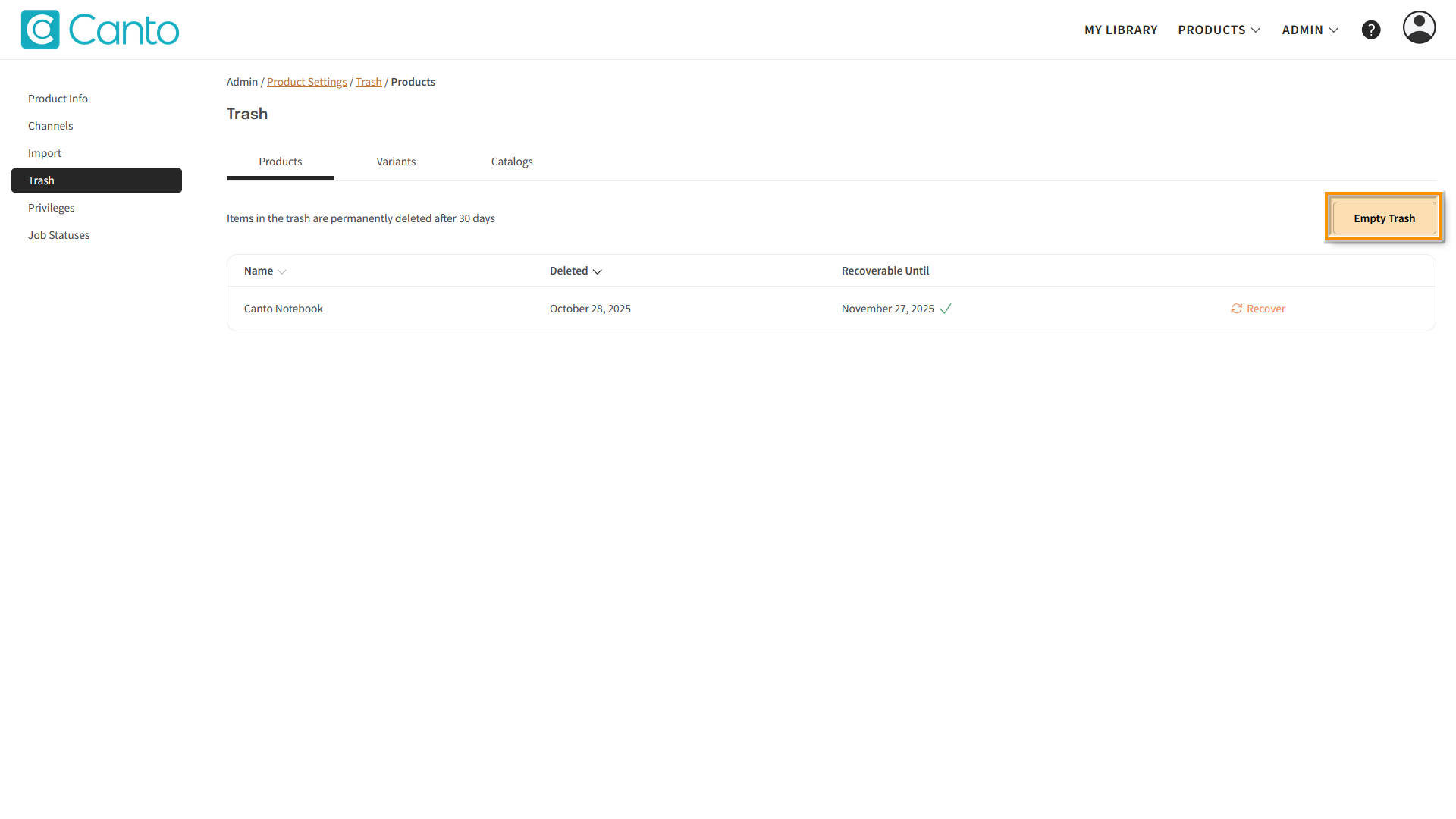Image resolution: width=1456 pixels, height=819 pixels.
Task: Follow the Trash breadcrumb link
Action: (x=369, y=82)
